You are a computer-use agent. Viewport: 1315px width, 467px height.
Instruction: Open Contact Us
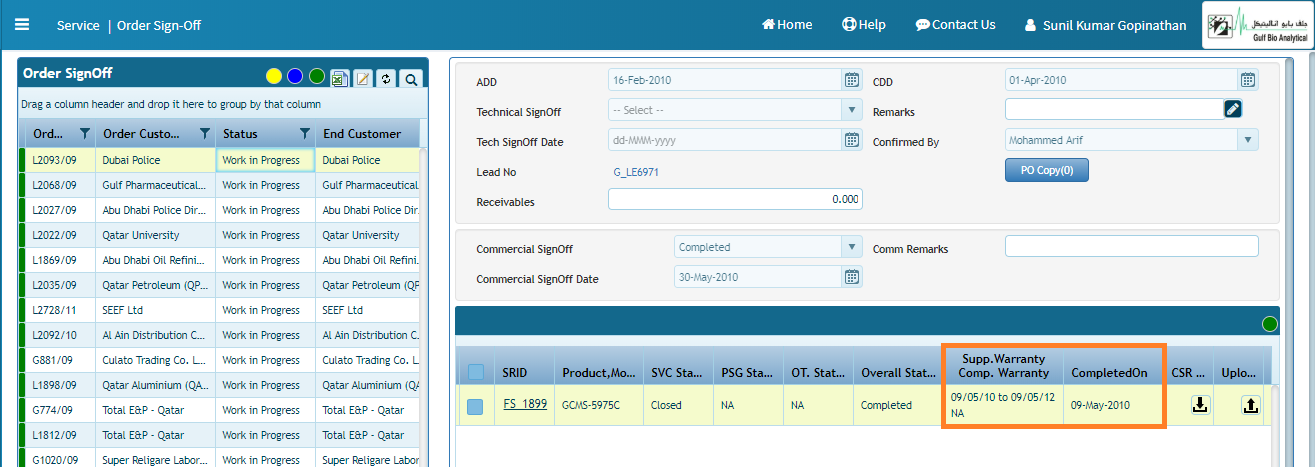tap(956, 25)
